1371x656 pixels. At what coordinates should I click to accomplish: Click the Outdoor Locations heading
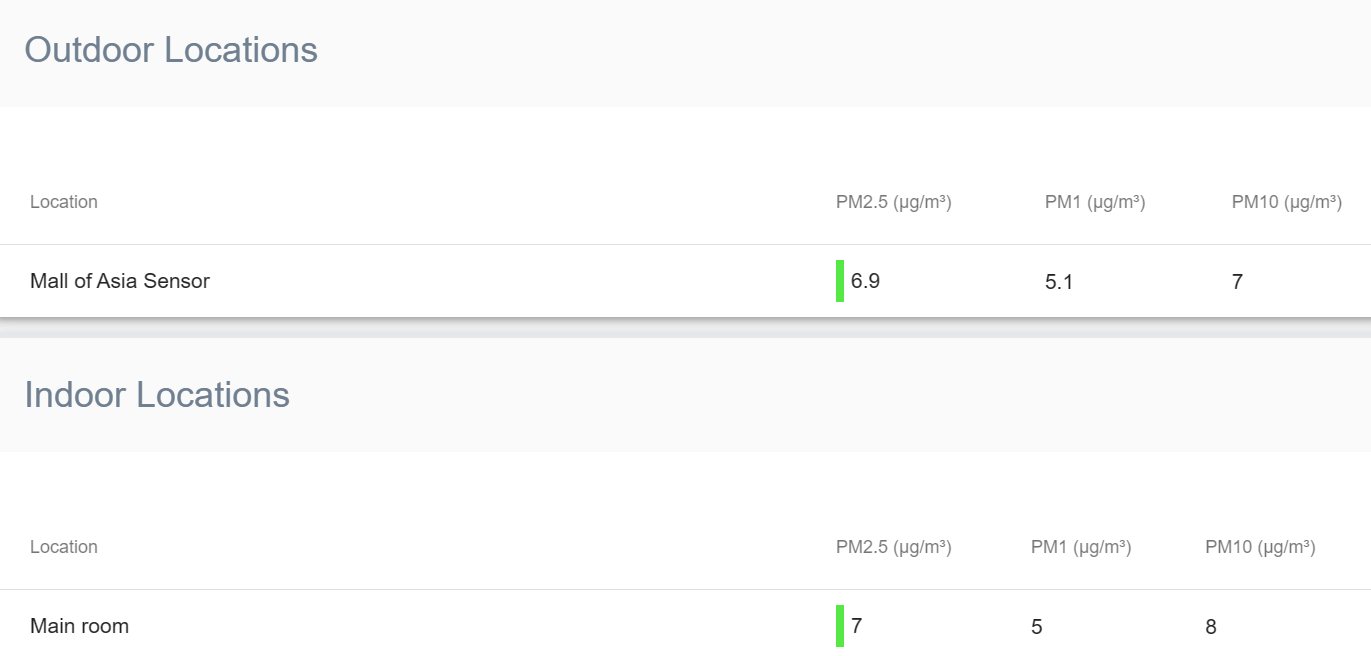pos(171,50)
